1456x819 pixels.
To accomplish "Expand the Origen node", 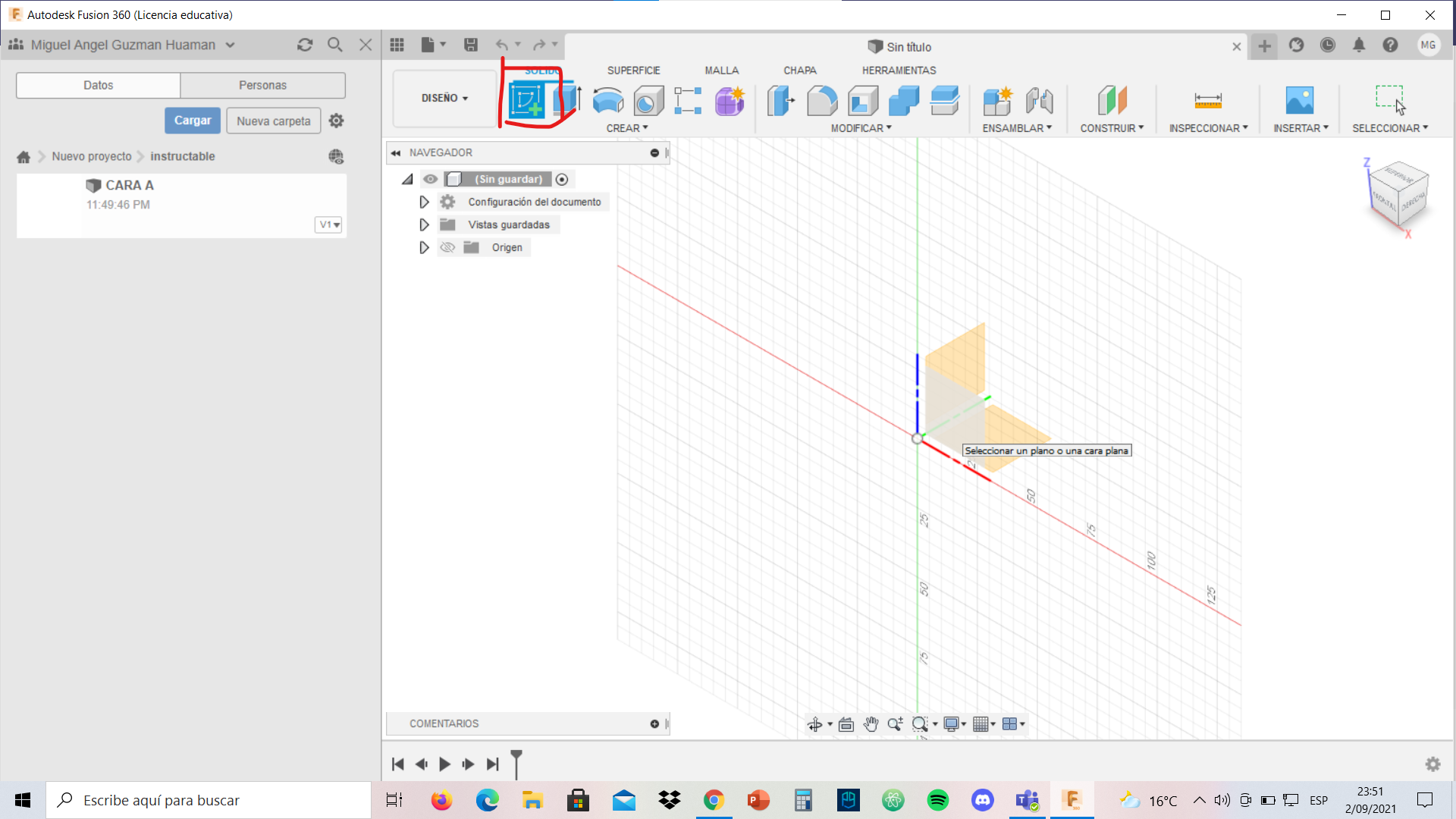I will [424, 247].
